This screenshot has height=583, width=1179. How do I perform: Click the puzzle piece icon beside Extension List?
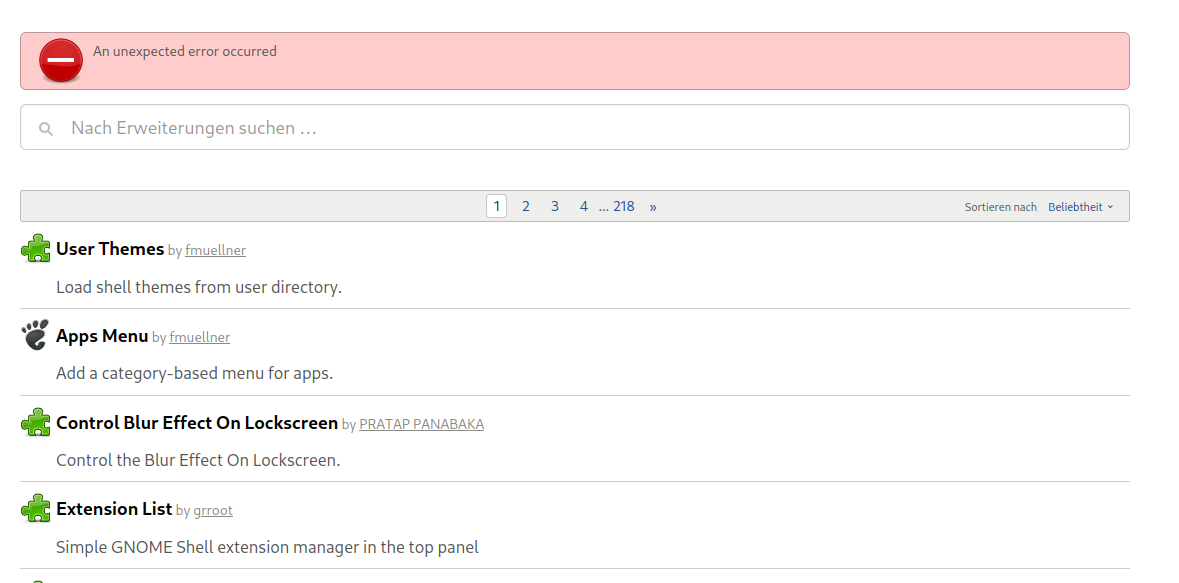(36, 509)
